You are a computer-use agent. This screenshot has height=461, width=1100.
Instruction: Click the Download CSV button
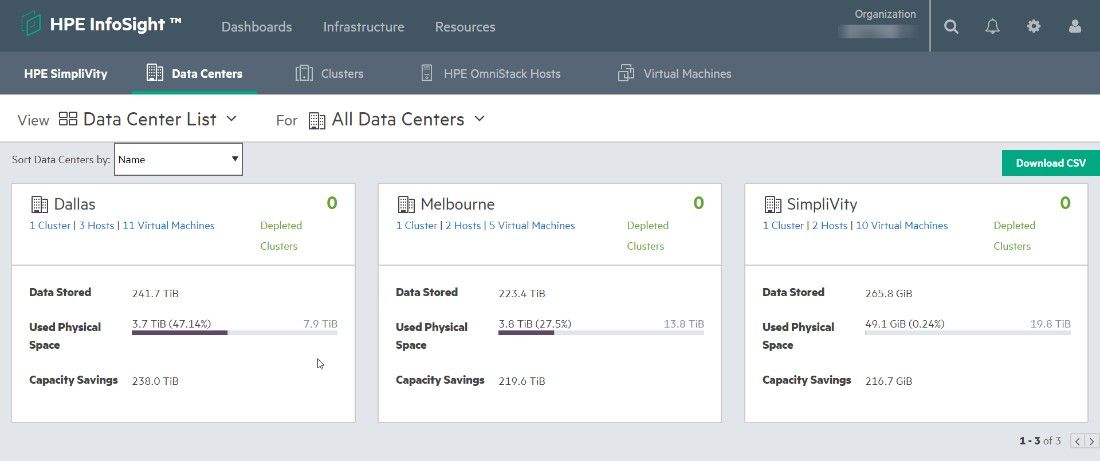click(1050, 163)
